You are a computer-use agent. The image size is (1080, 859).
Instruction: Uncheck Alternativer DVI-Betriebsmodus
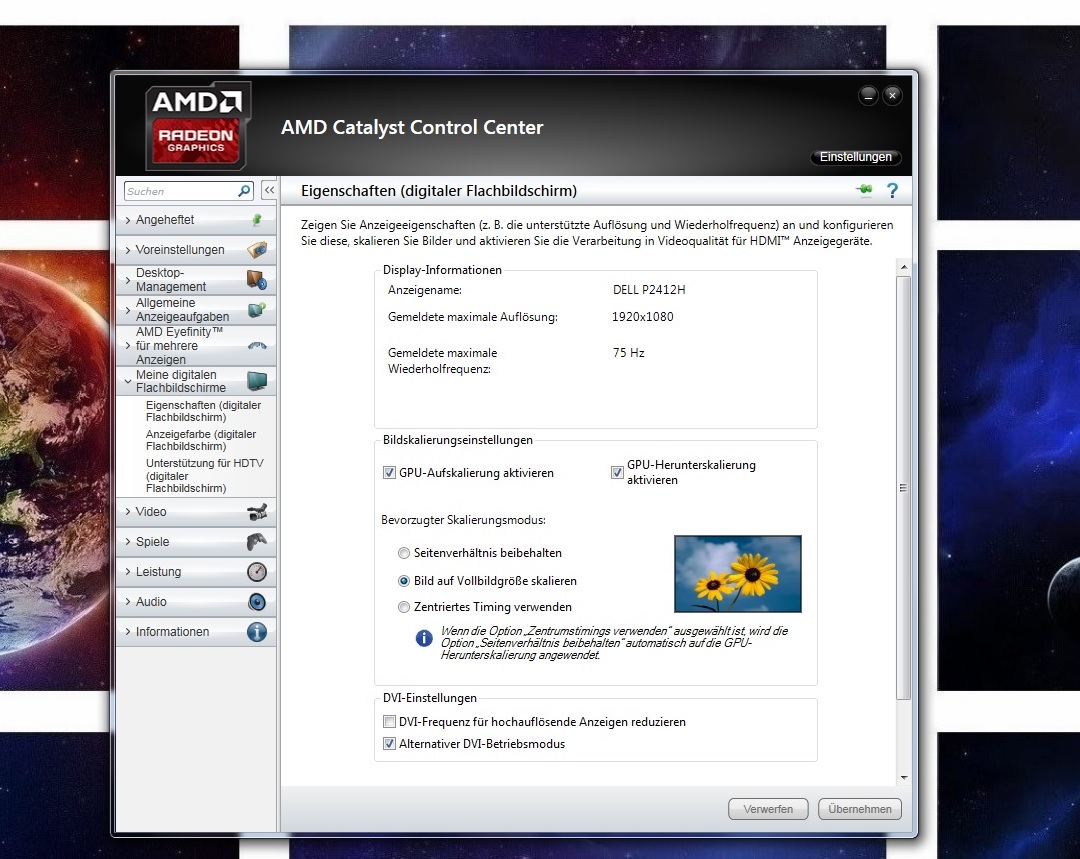pyautogui.click(x=389, y=744)
